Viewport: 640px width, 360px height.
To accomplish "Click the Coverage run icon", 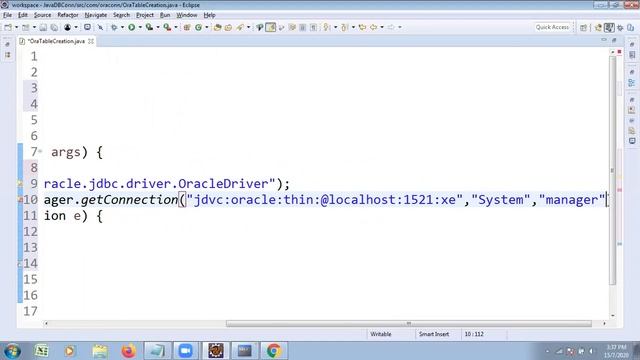I will (x=149, y=27).
